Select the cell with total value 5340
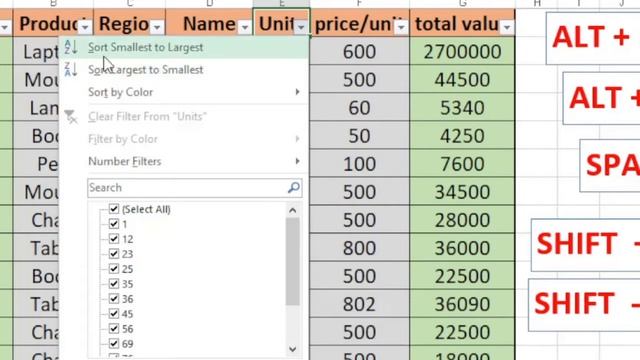 click(x=462, y=108)
